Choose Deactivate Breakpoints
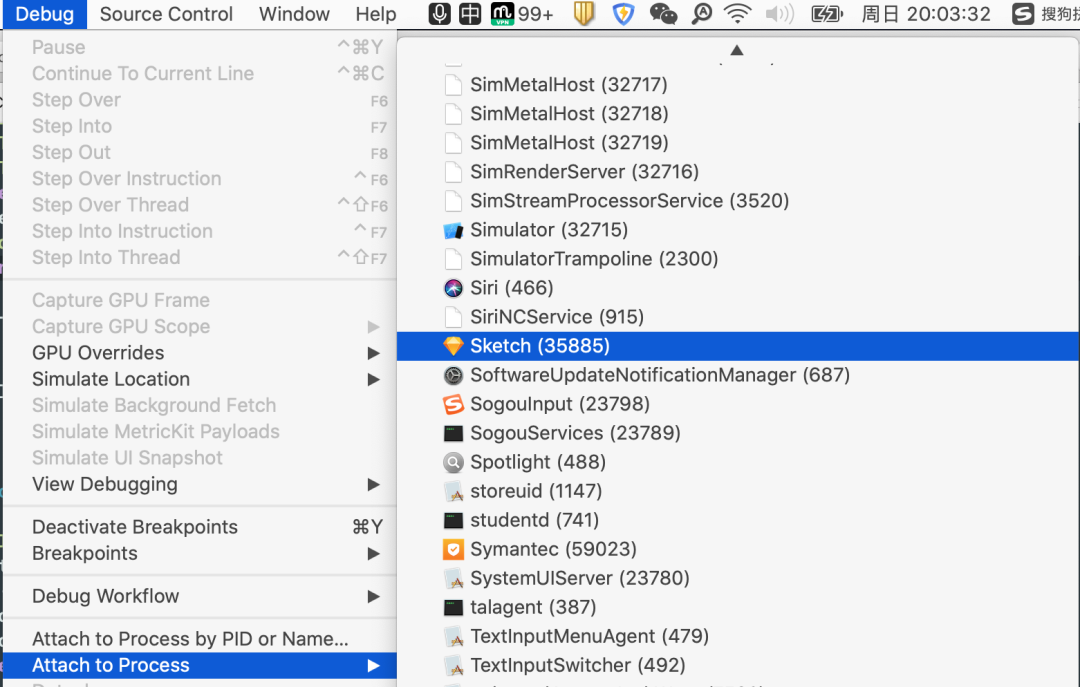 [200, 527]
